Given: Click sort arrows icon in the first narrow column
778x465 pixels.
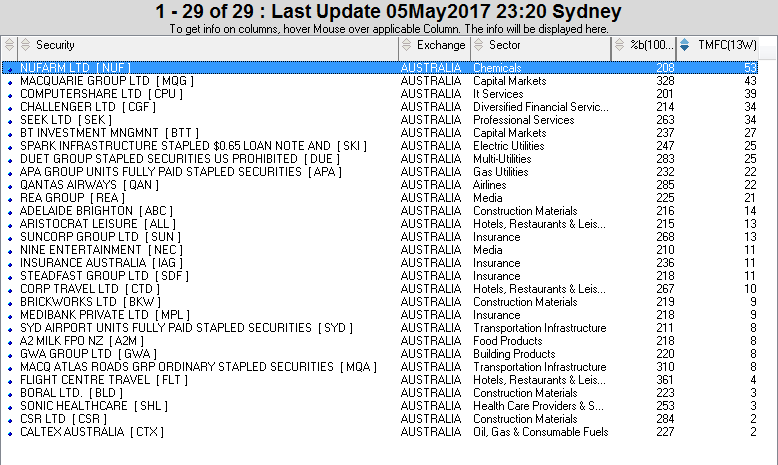Looking at the screenshot, I should point(9,45).
